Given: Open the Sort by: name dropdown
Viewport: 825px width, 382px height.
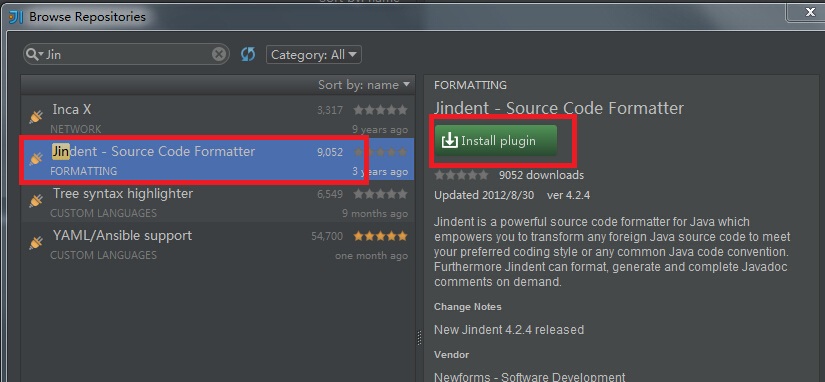Looking at the screenshot, I should pos(364,85).
